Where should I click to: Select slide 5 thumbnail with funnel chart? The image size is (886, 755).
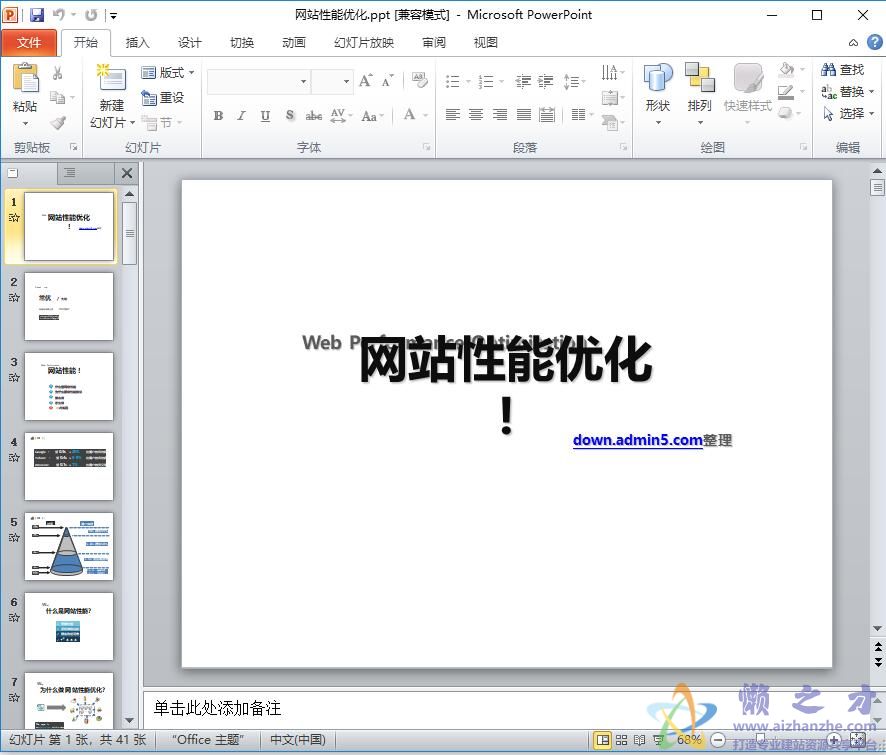(x=69, y=546)
